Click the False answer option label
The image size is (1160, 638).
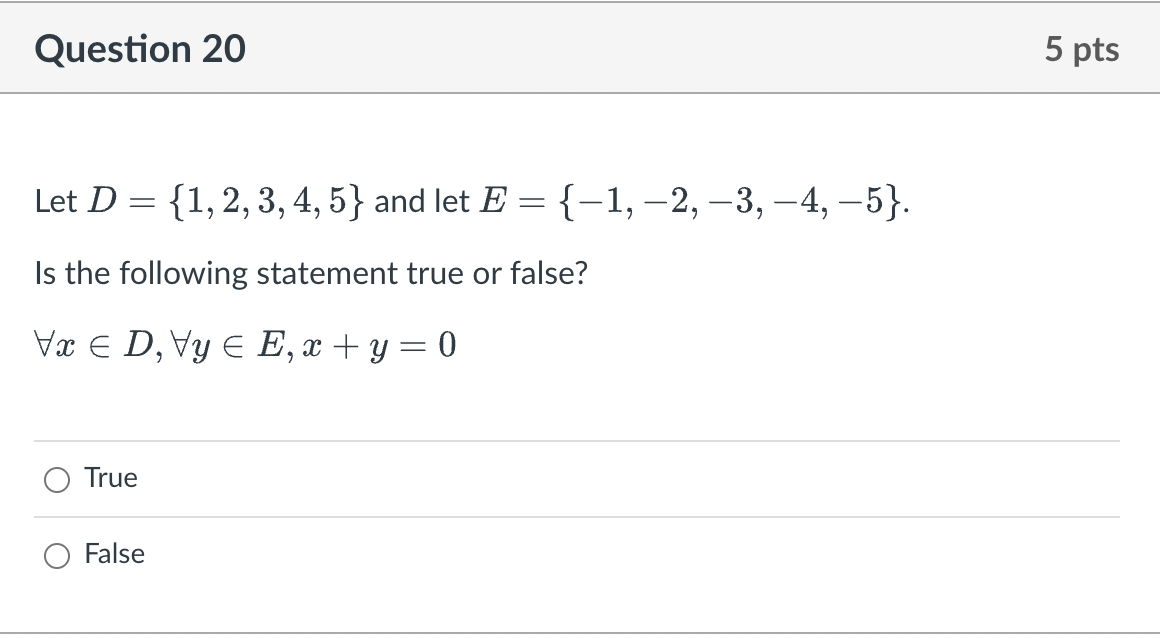pyautogui.click(x=116, y=554)
